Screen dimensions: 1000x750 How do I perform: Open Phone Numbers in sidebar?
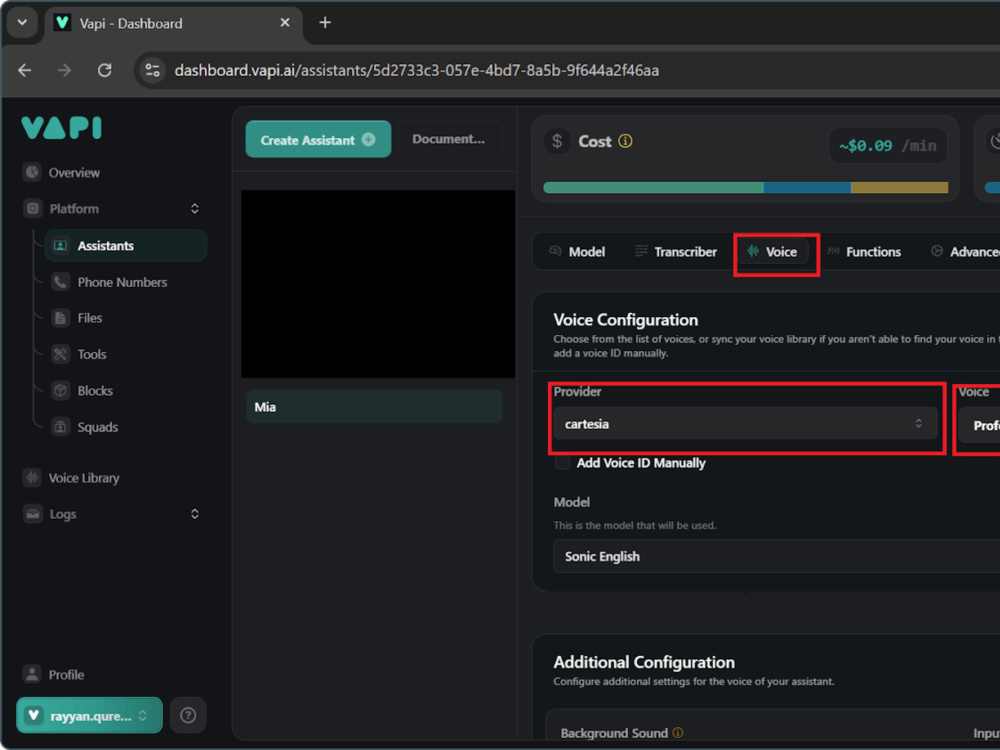(122, 282)
